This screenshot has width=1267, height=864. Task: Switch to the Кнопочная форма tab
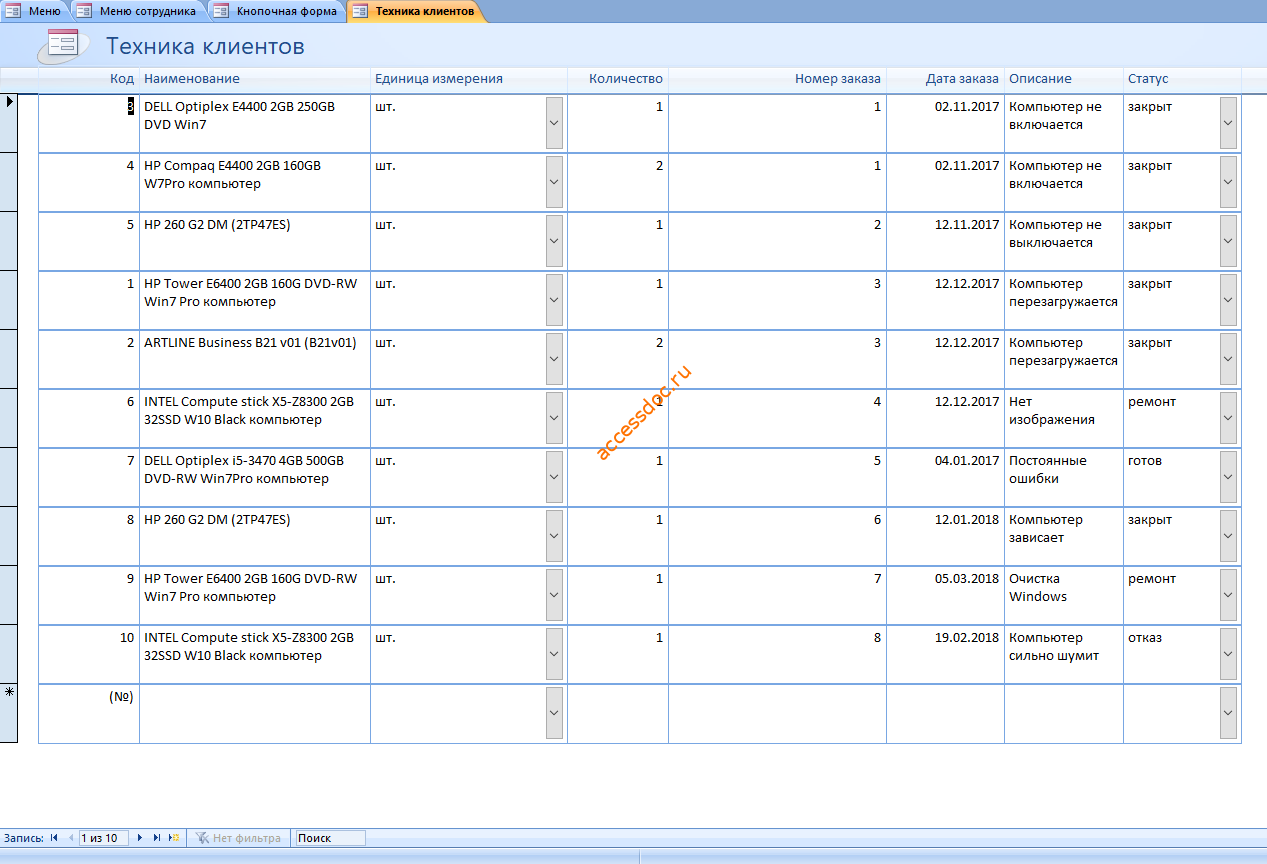[277, 11]
